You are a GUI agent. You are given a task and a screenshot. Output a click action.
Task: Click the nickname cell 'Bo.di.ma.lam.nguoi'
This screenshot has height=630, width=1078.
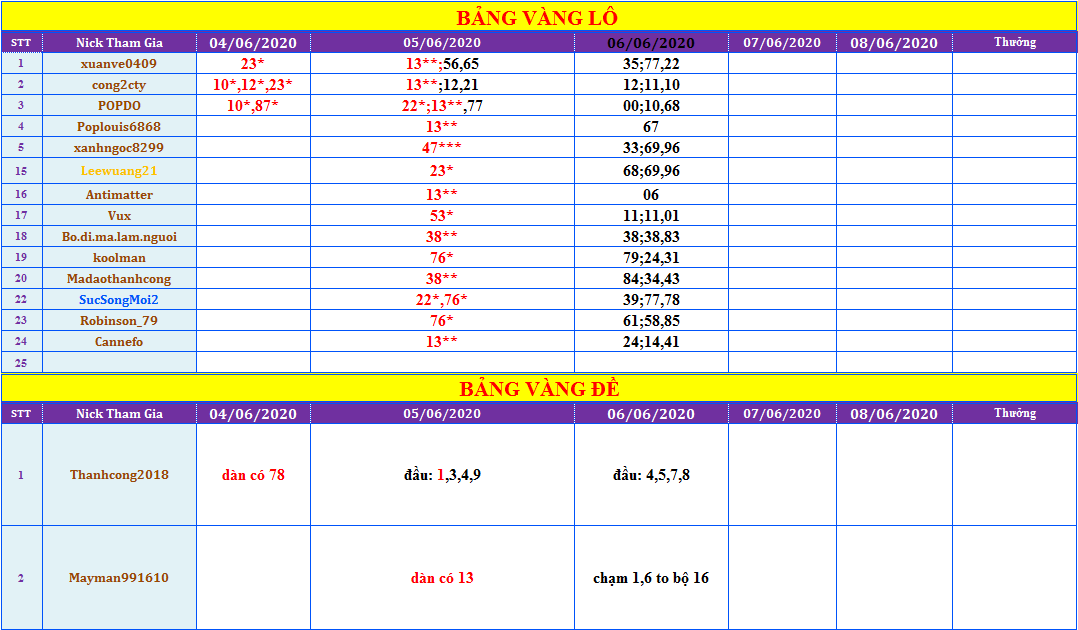click(120, 237)
